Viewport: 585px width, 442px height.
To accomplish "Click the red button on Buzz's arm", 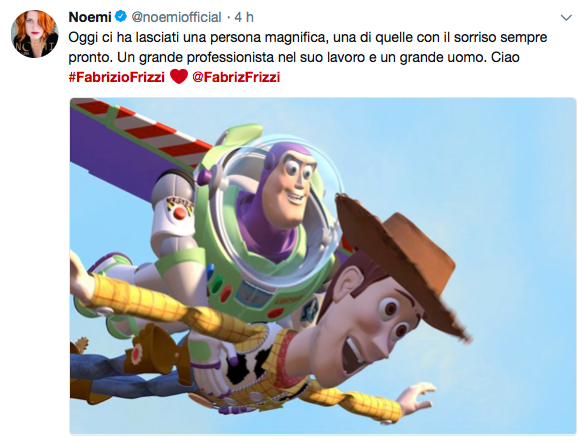I will (x=180, y=213).
